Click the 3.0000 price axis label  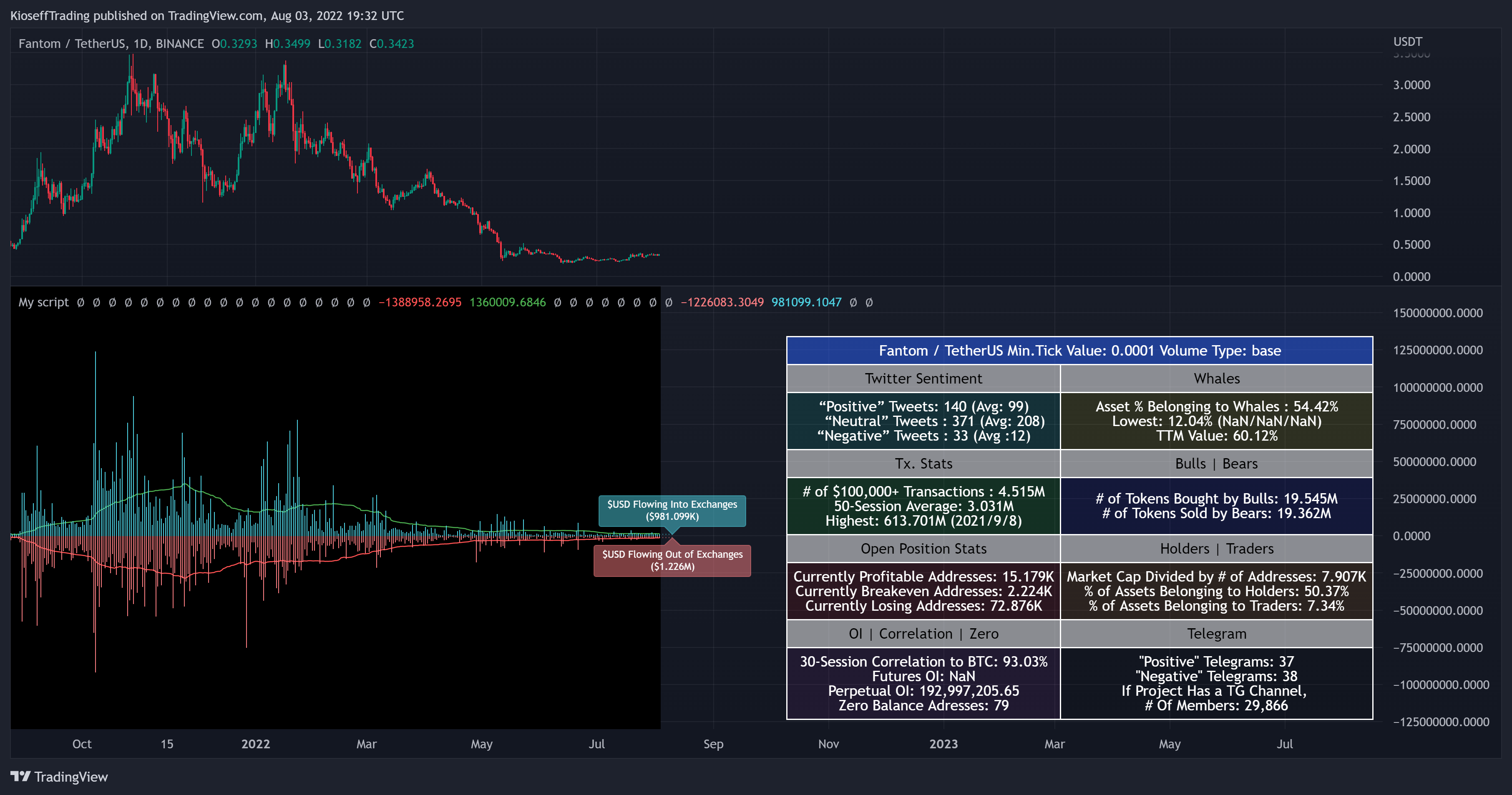tap(1411, 85)
